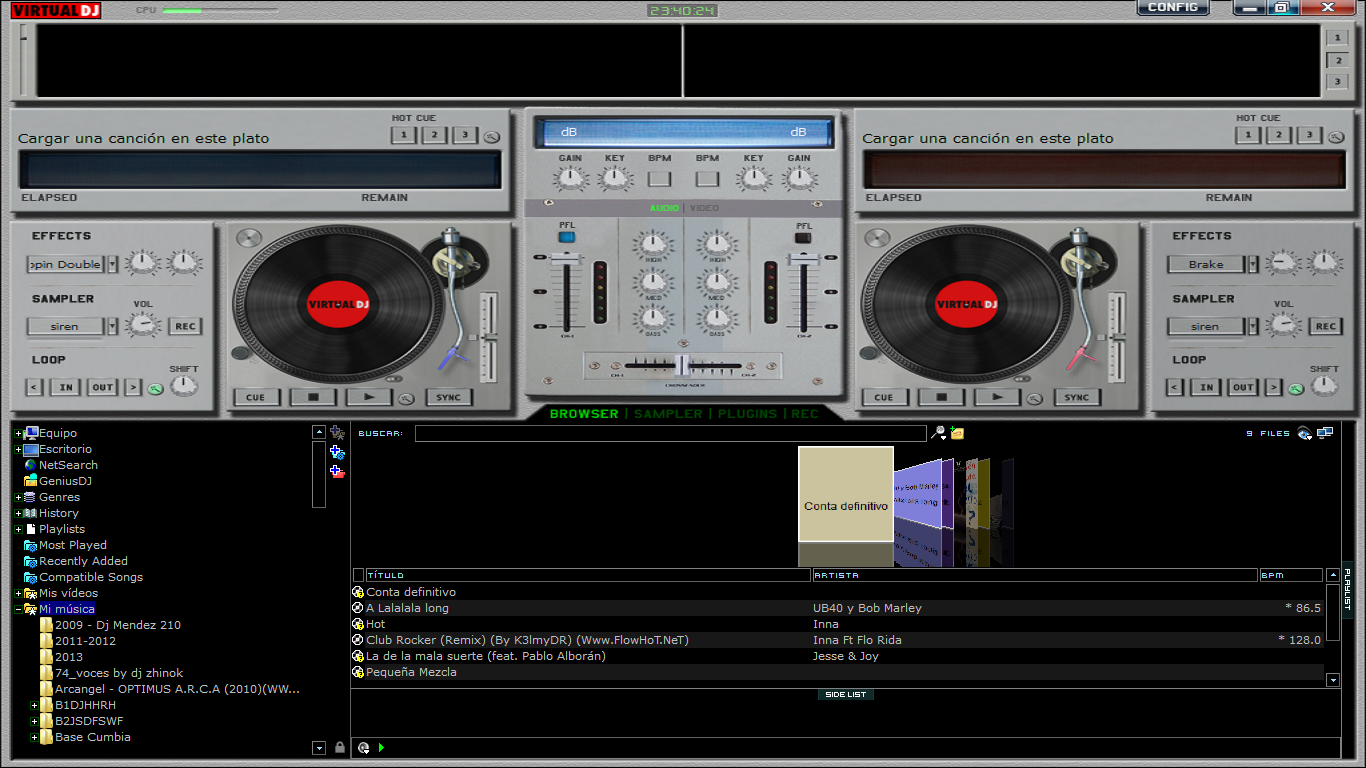Open the siren sampler dropdown on right deck
This screenshot has width=1366, height=768.
pyautogui.click(x=1203, y=326)
